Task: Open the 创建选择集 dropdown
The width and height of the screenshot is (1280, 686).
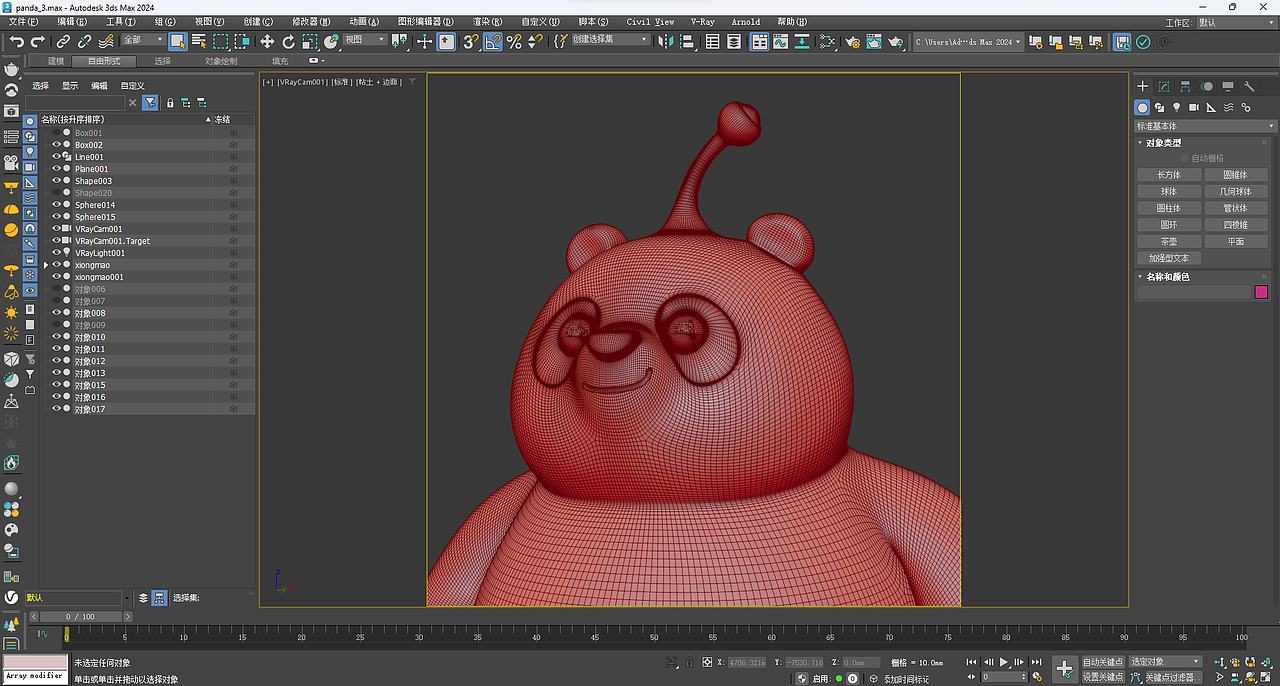Action: 612,40
